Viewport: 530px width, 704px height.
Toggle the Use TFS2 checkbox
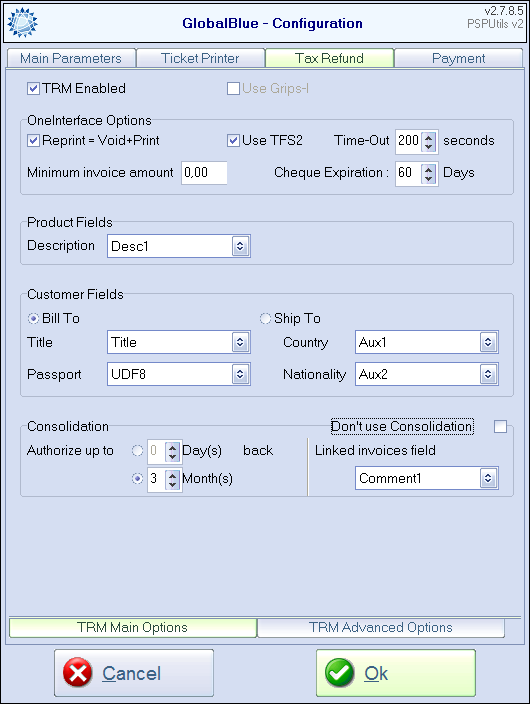233,141
